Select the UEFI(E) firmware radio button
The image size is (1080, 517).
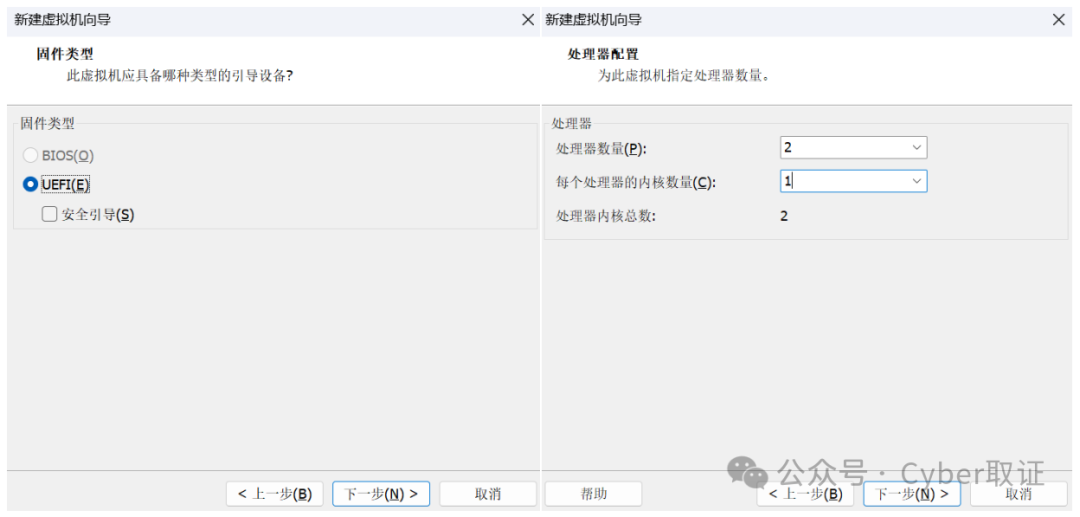coord(31,185)
